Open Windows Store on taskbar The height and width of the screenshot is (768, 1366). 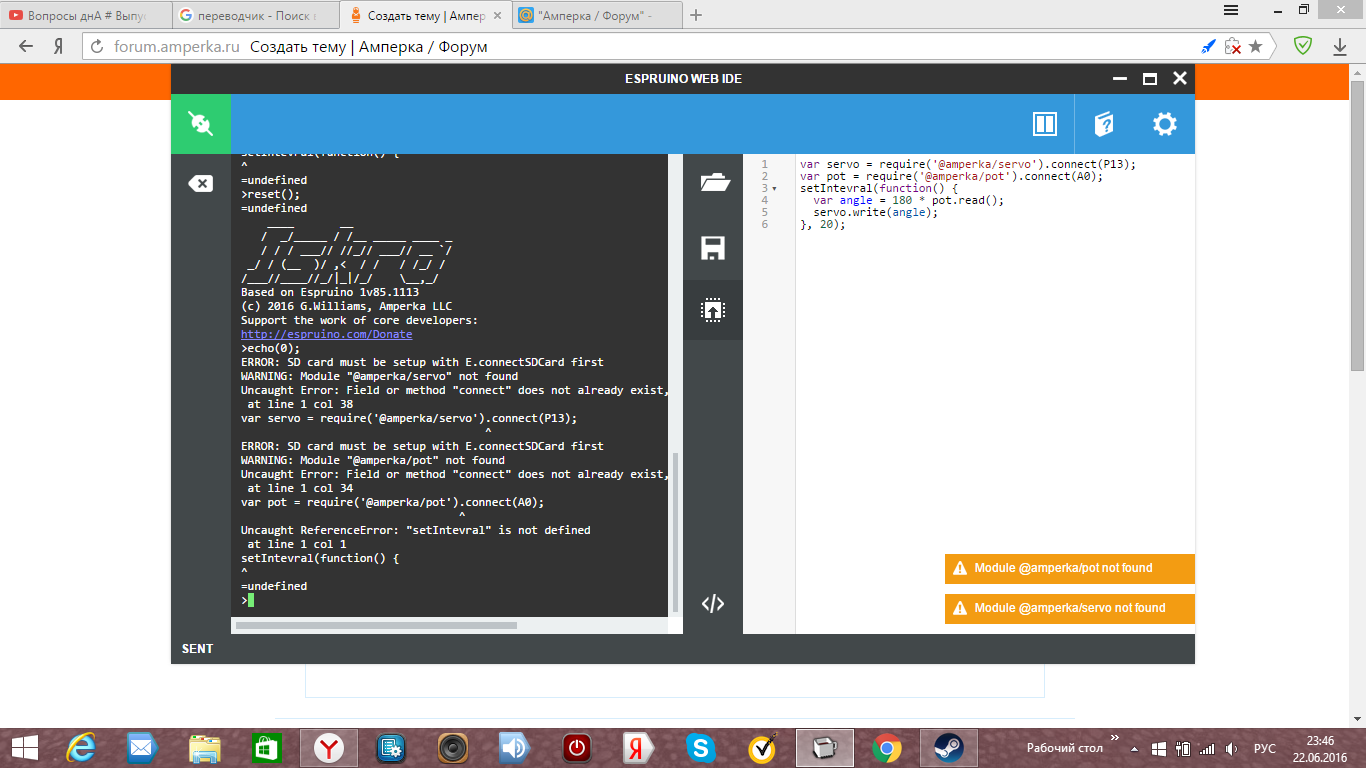click(x=266, y=748)
